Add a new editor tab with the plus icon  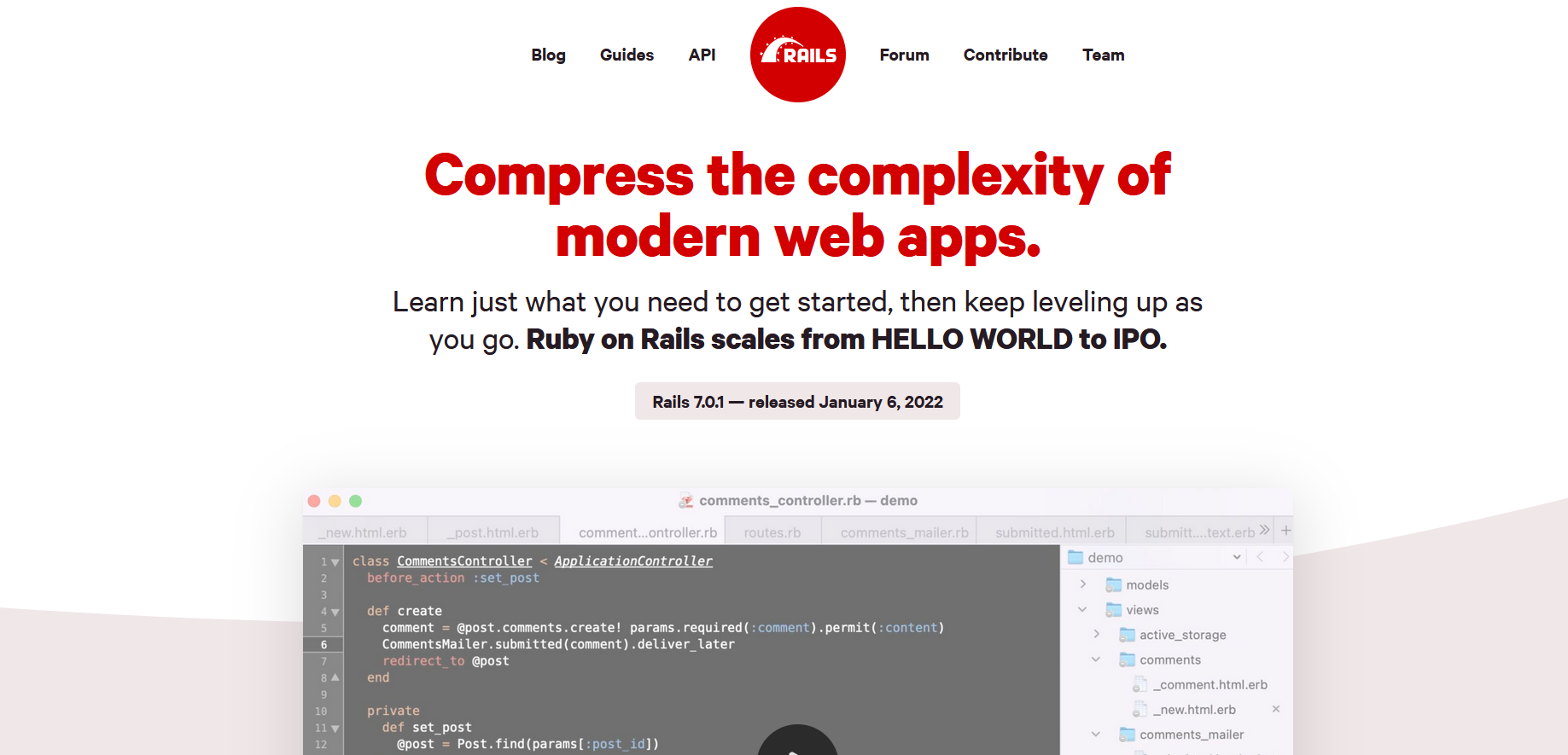coord(1285,531)
